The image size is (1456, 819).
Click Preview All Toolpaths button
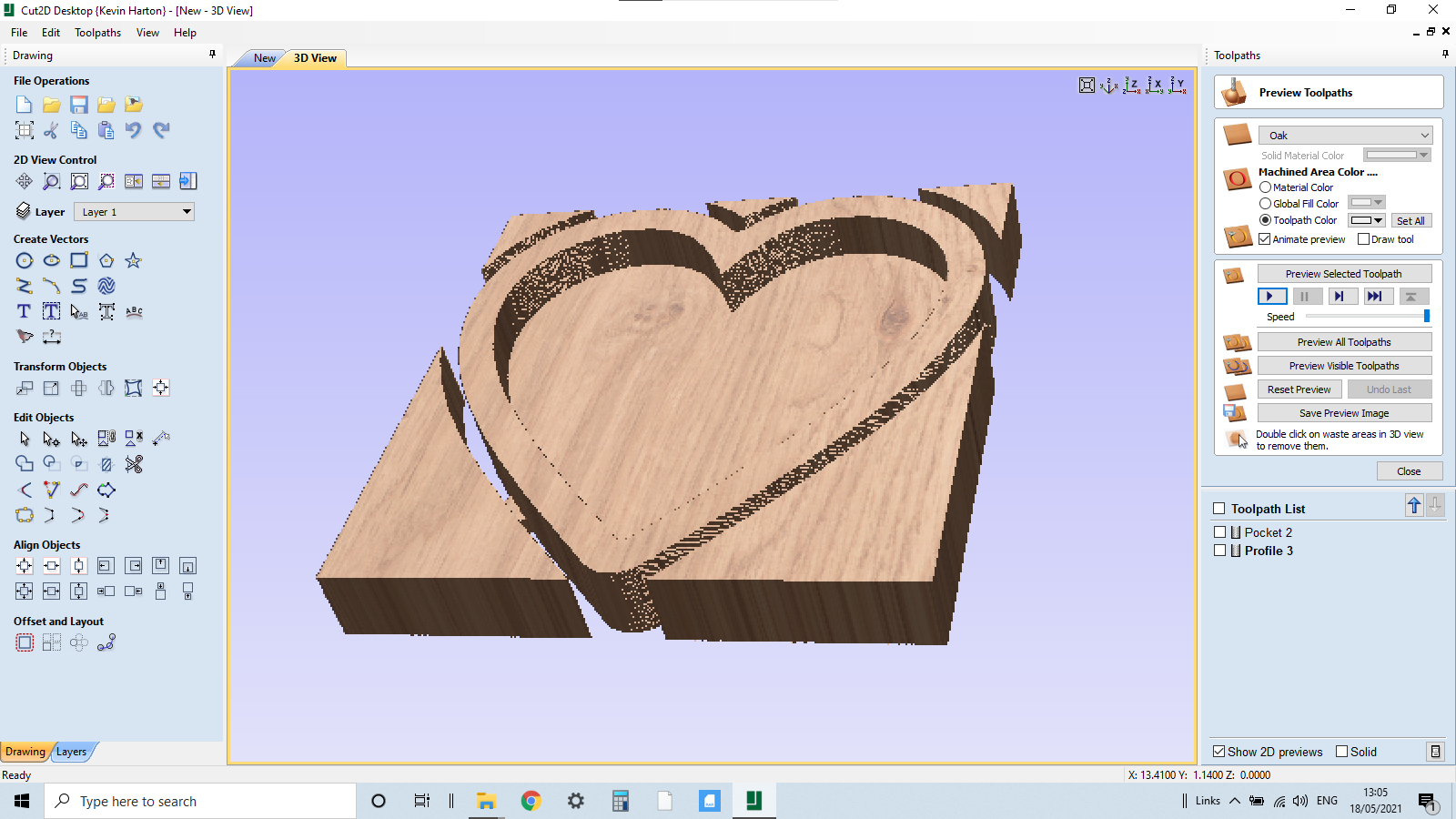[x=1344, y=342]
